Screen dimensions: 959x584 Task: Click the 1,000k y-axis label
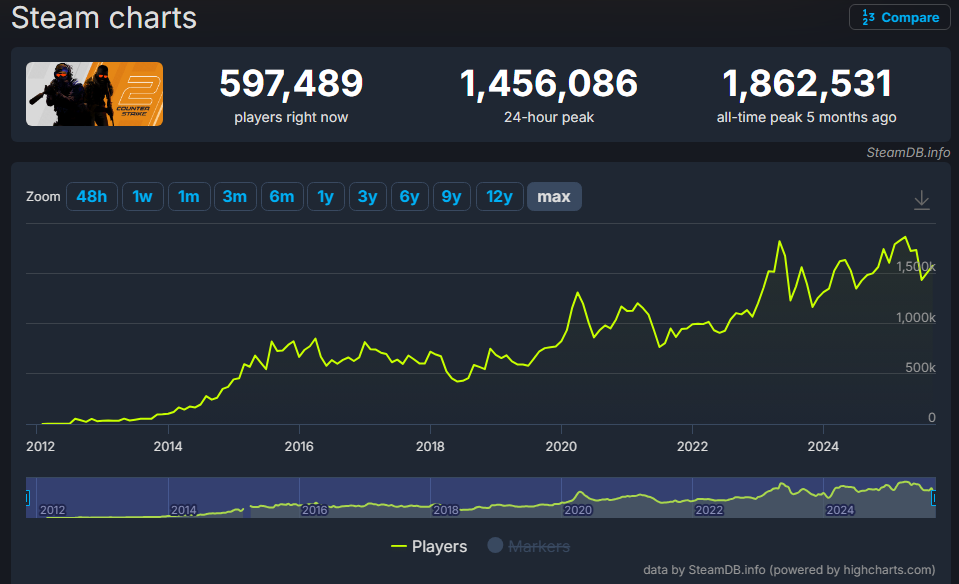point(916,317)
